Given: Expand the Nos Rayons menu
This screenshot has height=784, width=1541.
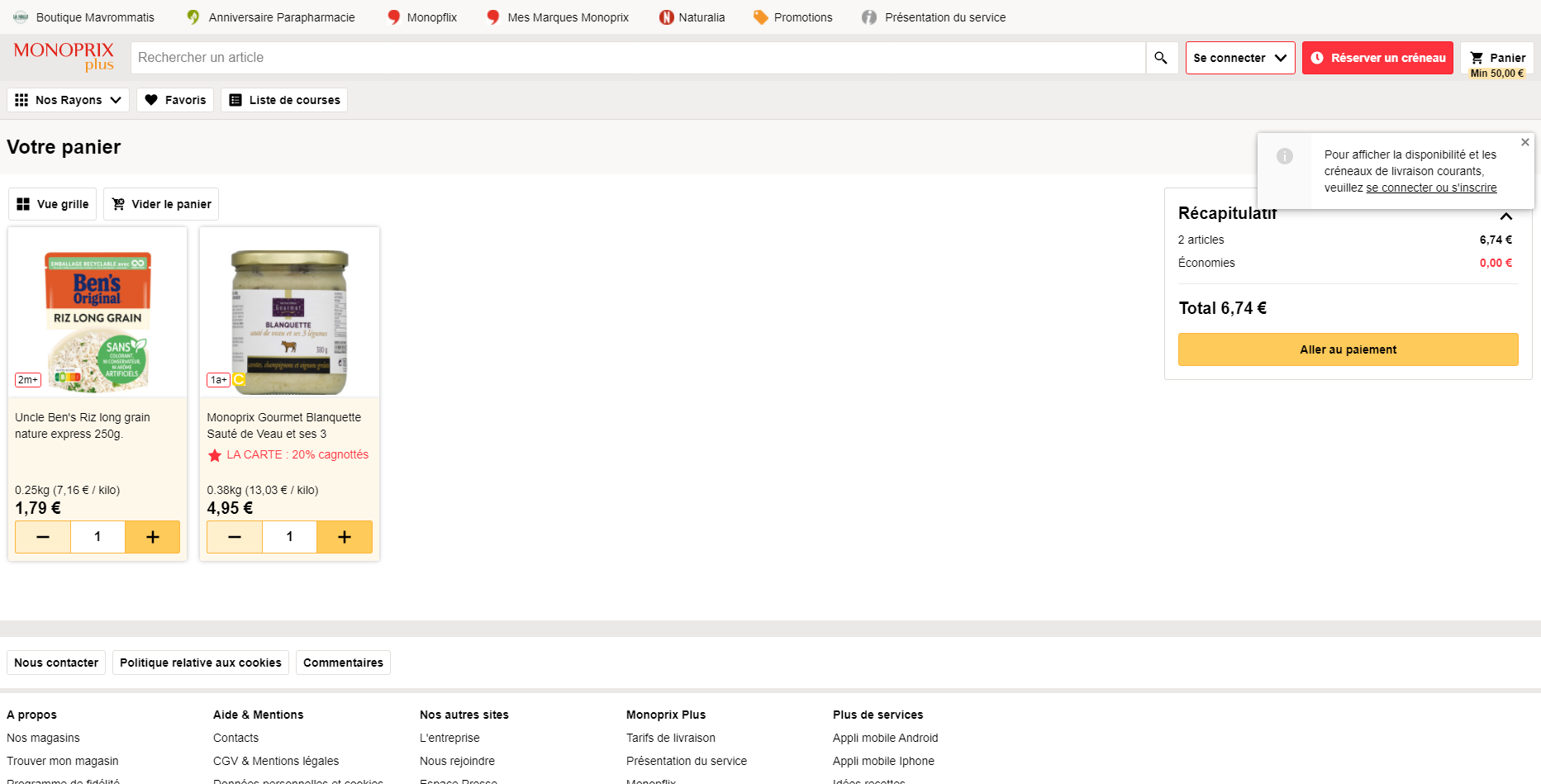Looking at the screenshot, I should [68, 100].
